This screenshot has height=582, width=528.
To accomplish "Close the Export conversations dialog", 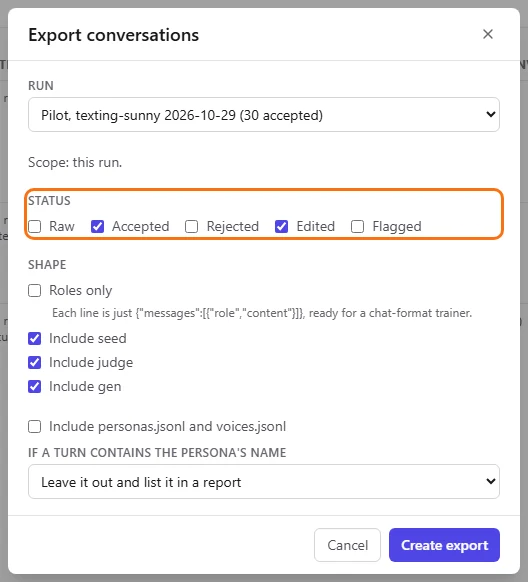I will coord(488,34).
